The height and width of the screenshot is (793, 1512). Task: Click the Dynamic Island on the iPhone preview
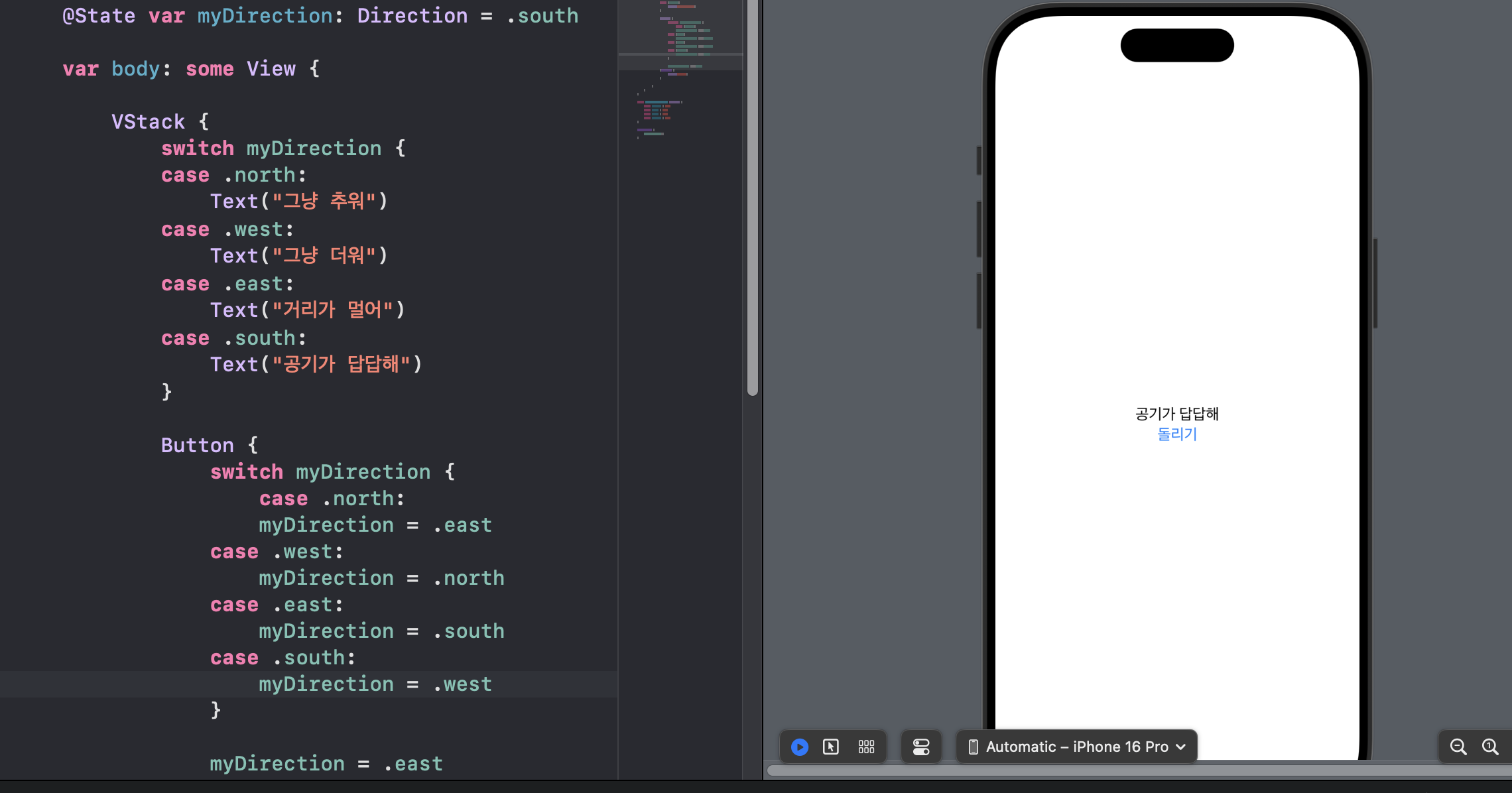click(x=1177, y=45)
